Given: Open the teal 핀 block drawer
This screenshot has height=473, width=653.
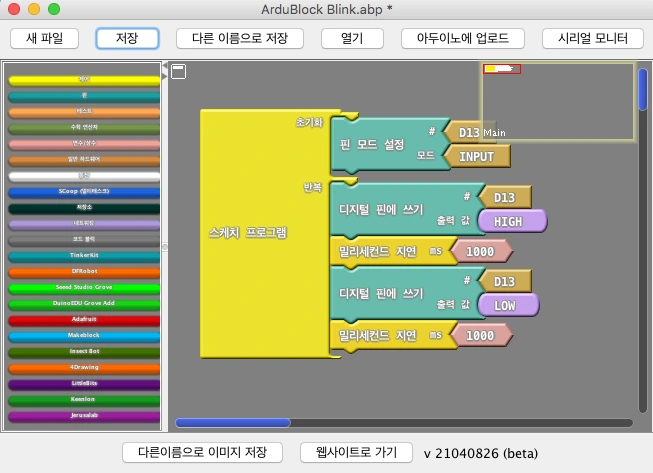Looking at the screenshot, I should pos(84,96).
